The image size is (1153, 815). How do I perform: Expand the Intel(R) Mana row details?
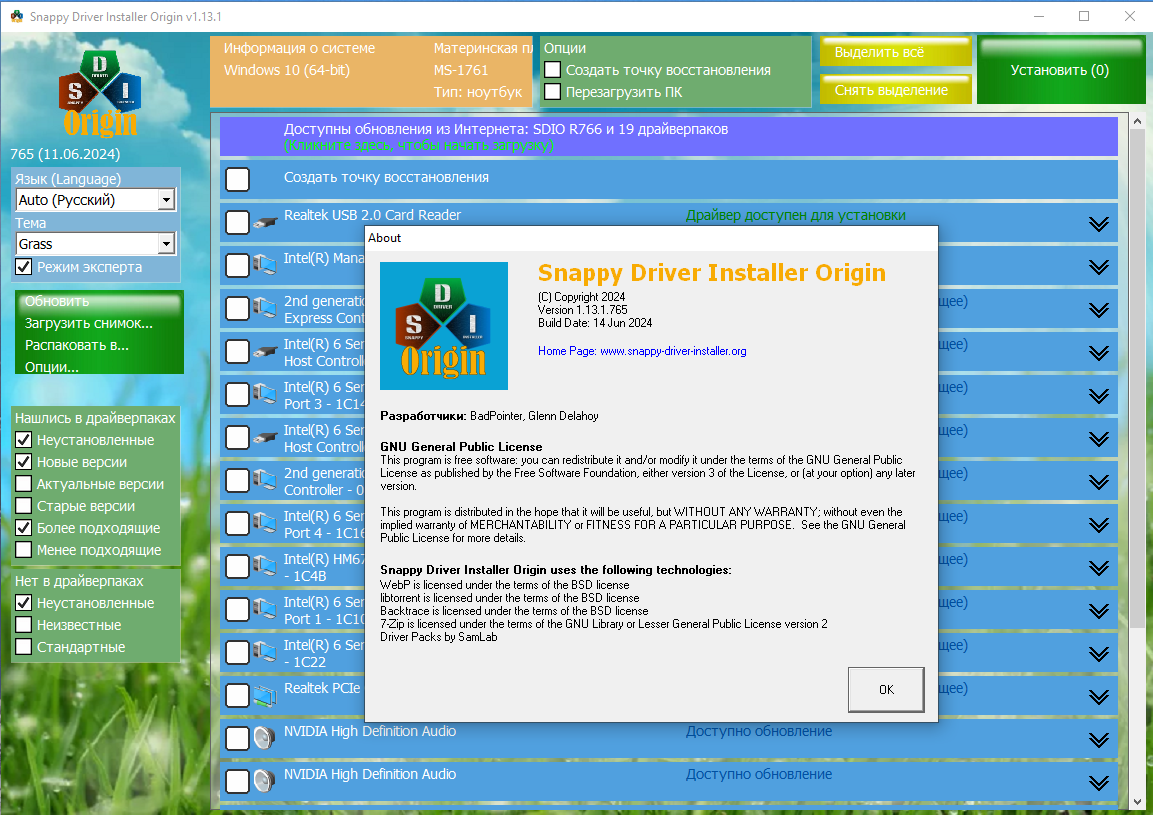click(1099, 266)
